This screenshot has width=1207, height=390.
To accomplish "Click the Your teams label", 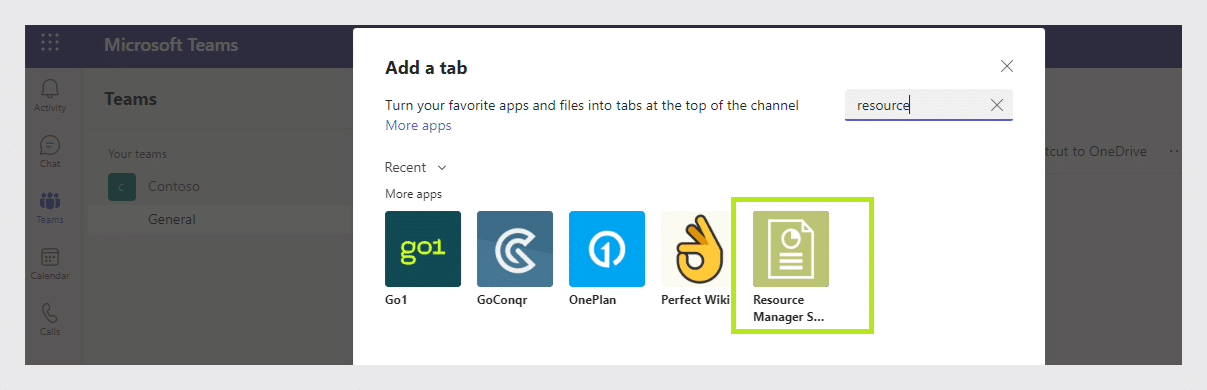I will pyautogui.click(x=137, y=154).
